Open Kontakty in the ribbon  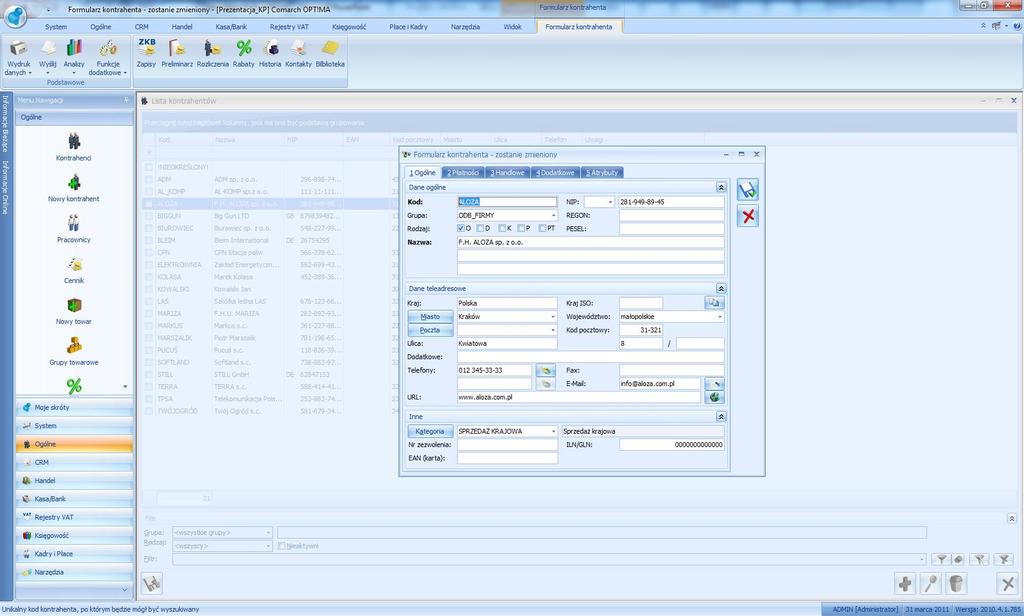[x=298, y=53]
